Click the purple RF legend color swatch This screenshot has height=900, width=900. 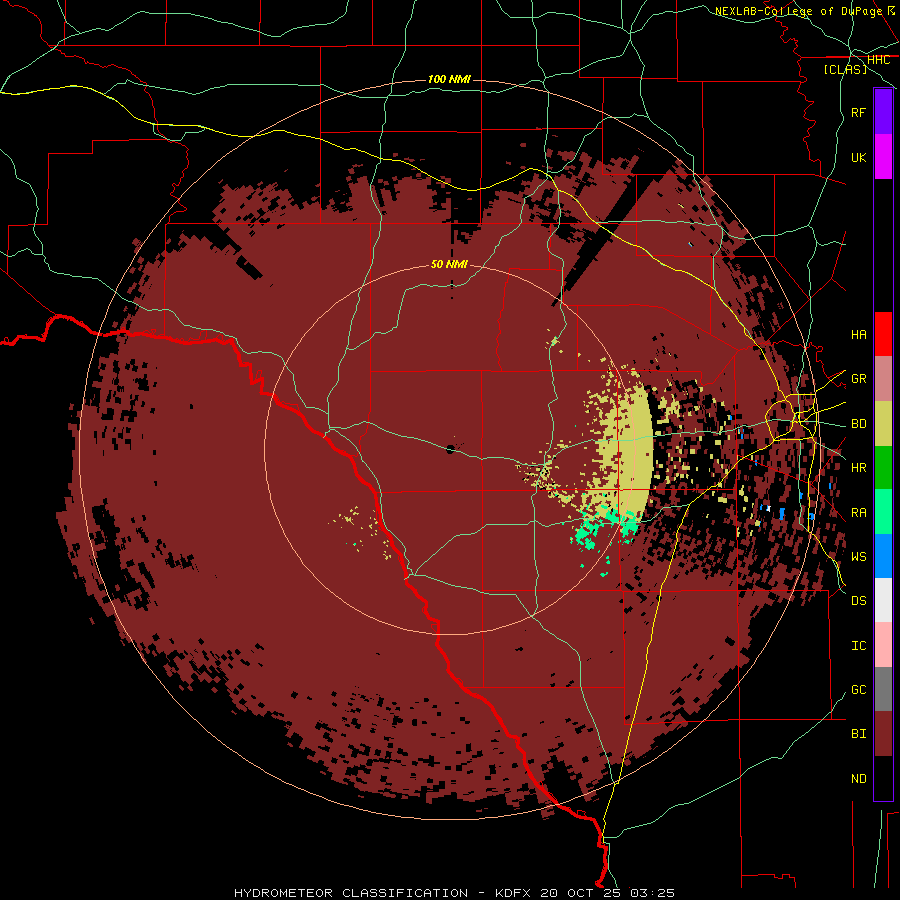tap(883, 112)
